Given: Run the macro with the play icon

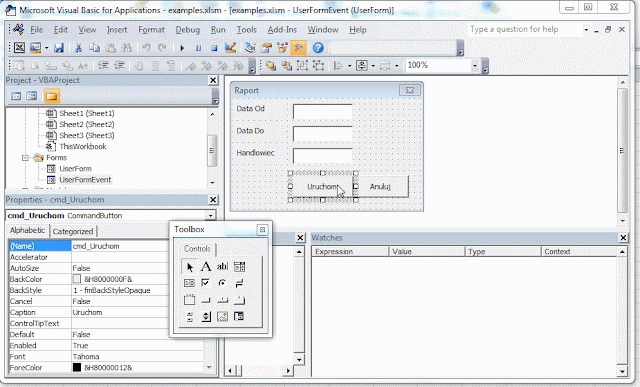Looking at the screenshot, I should tap(182, 48).
